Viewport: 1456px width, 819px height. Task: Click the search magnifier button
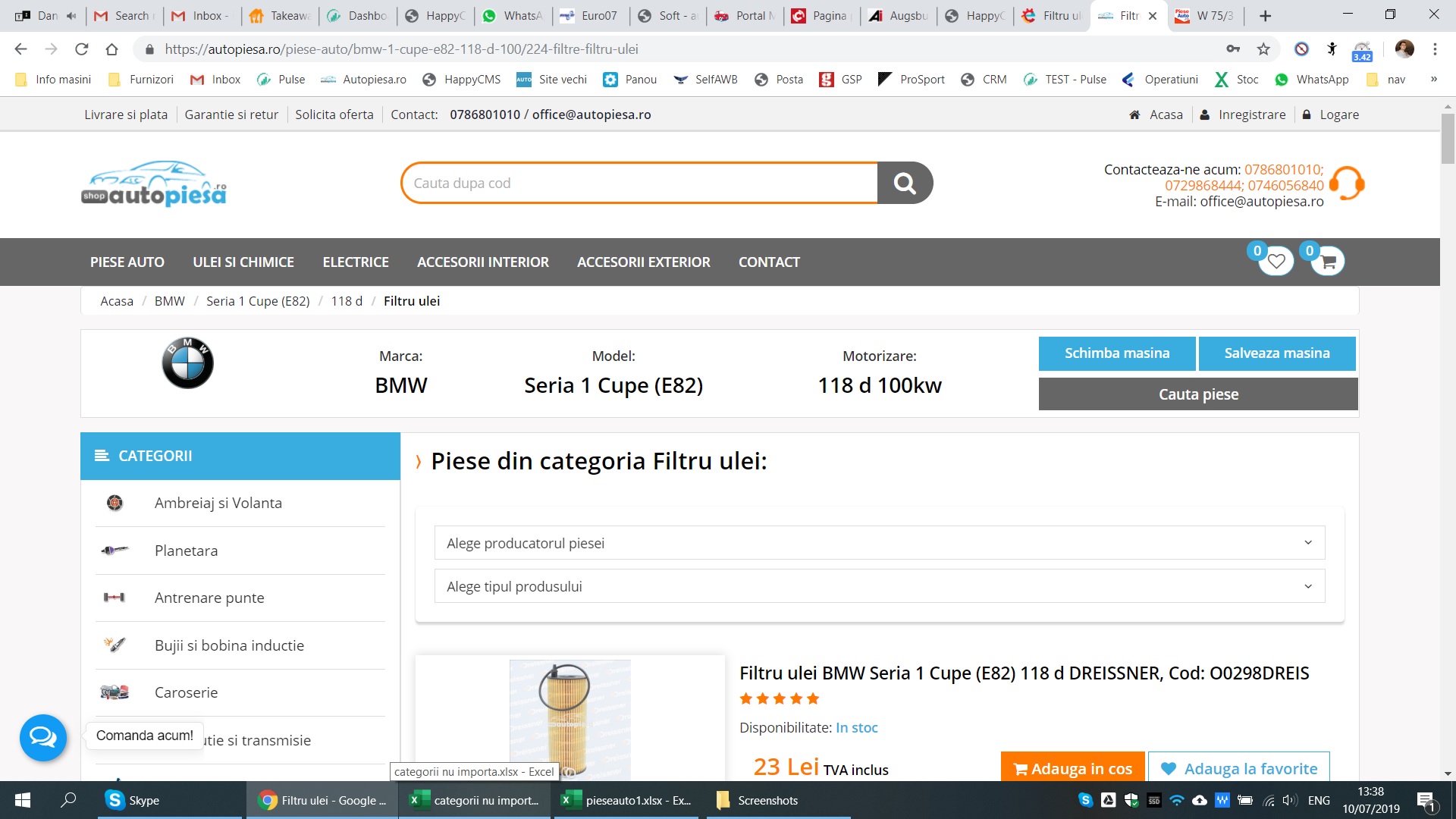tap(905, 183)
